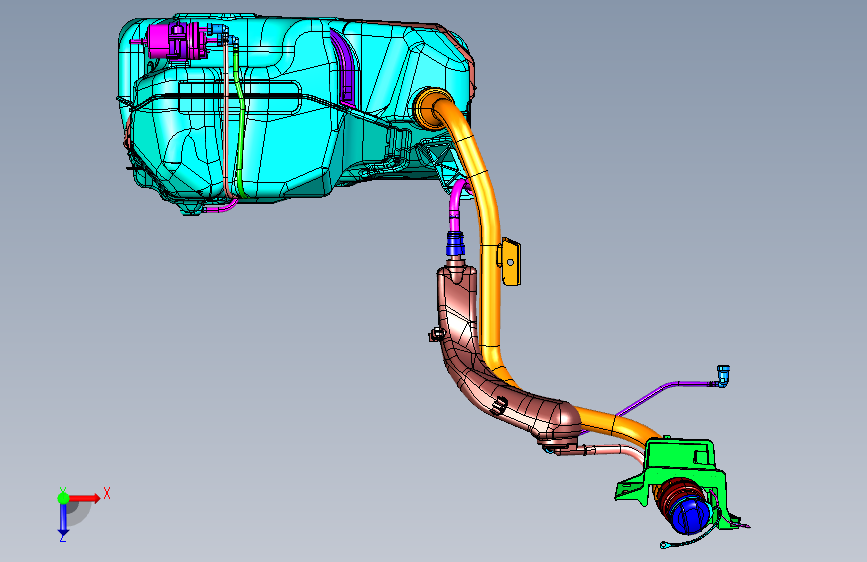
Task: Click the green Y axis dot of triad
Action: (x=63, y=497)
